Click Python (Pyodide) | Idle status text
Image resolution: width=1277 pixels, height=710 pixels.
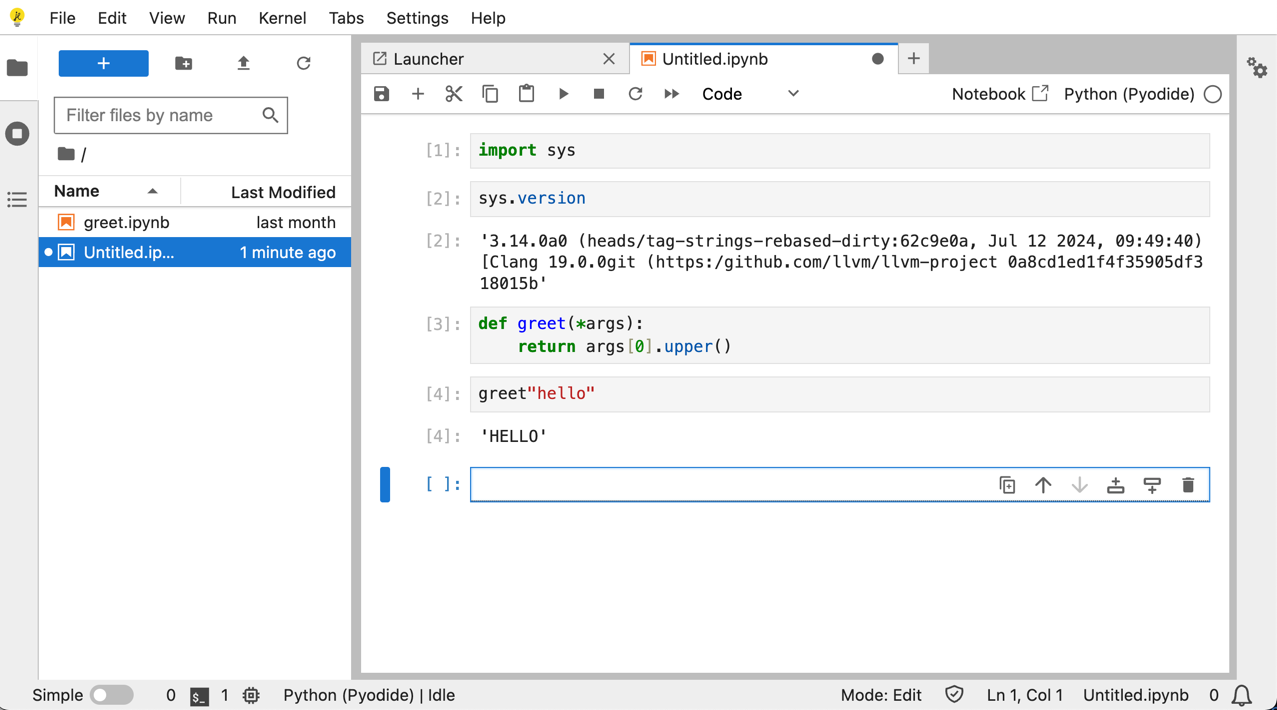tap(369, 695)
